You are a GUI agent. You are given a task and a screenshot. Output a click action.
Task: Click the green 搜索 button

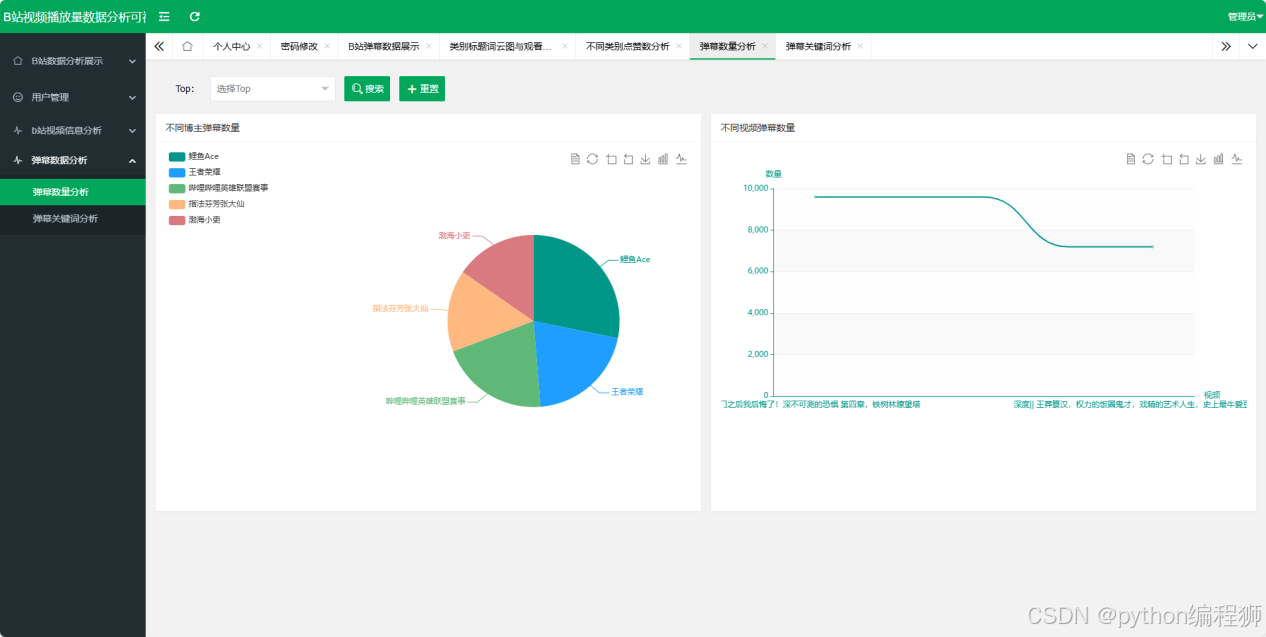pyautogui.click(x=367, y=89)
